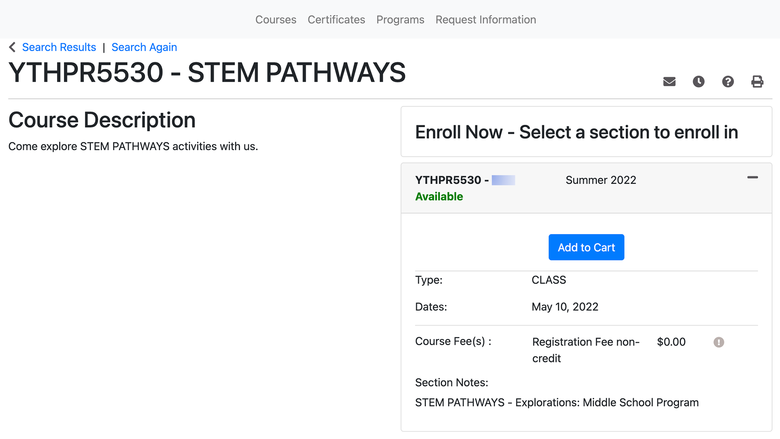Open the Courses menu item

click(276, 19)
